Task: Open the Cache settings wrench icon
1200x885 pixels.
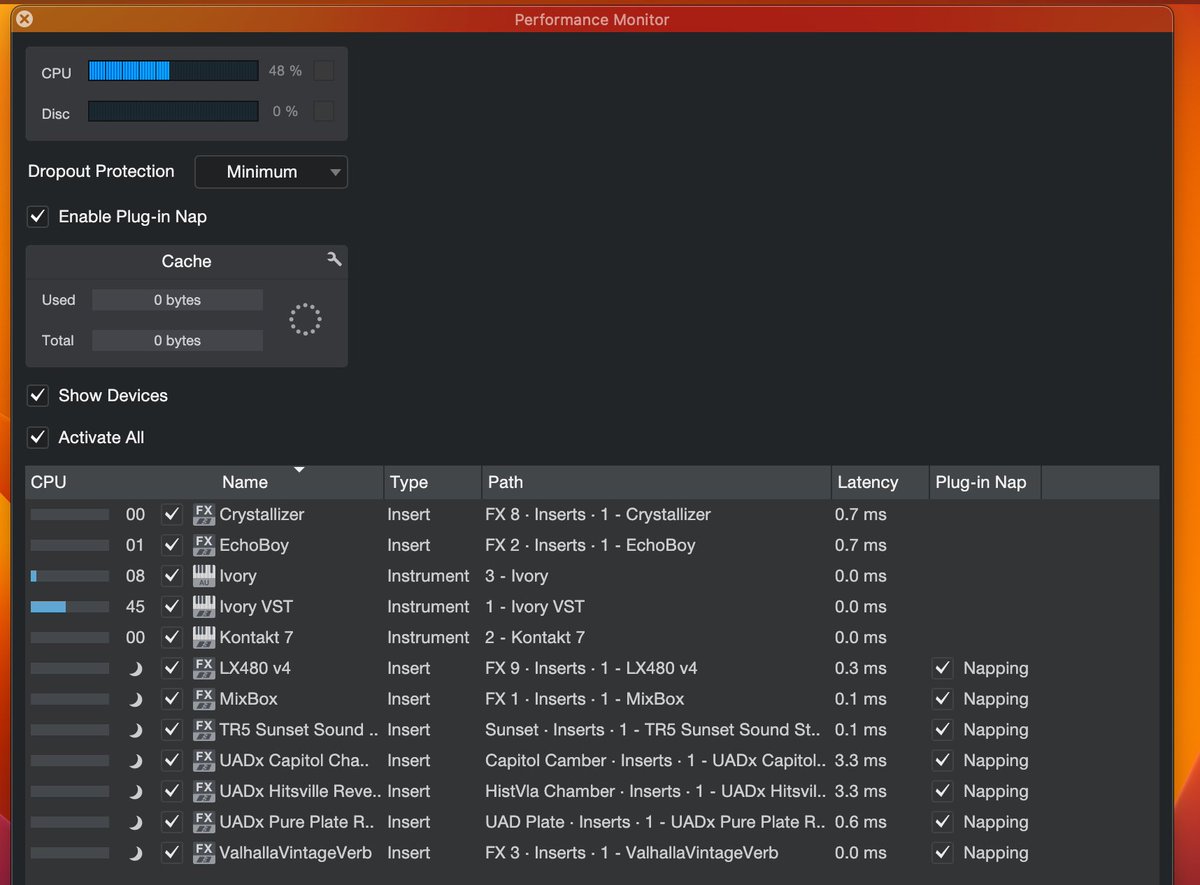Action: point(334,259)
